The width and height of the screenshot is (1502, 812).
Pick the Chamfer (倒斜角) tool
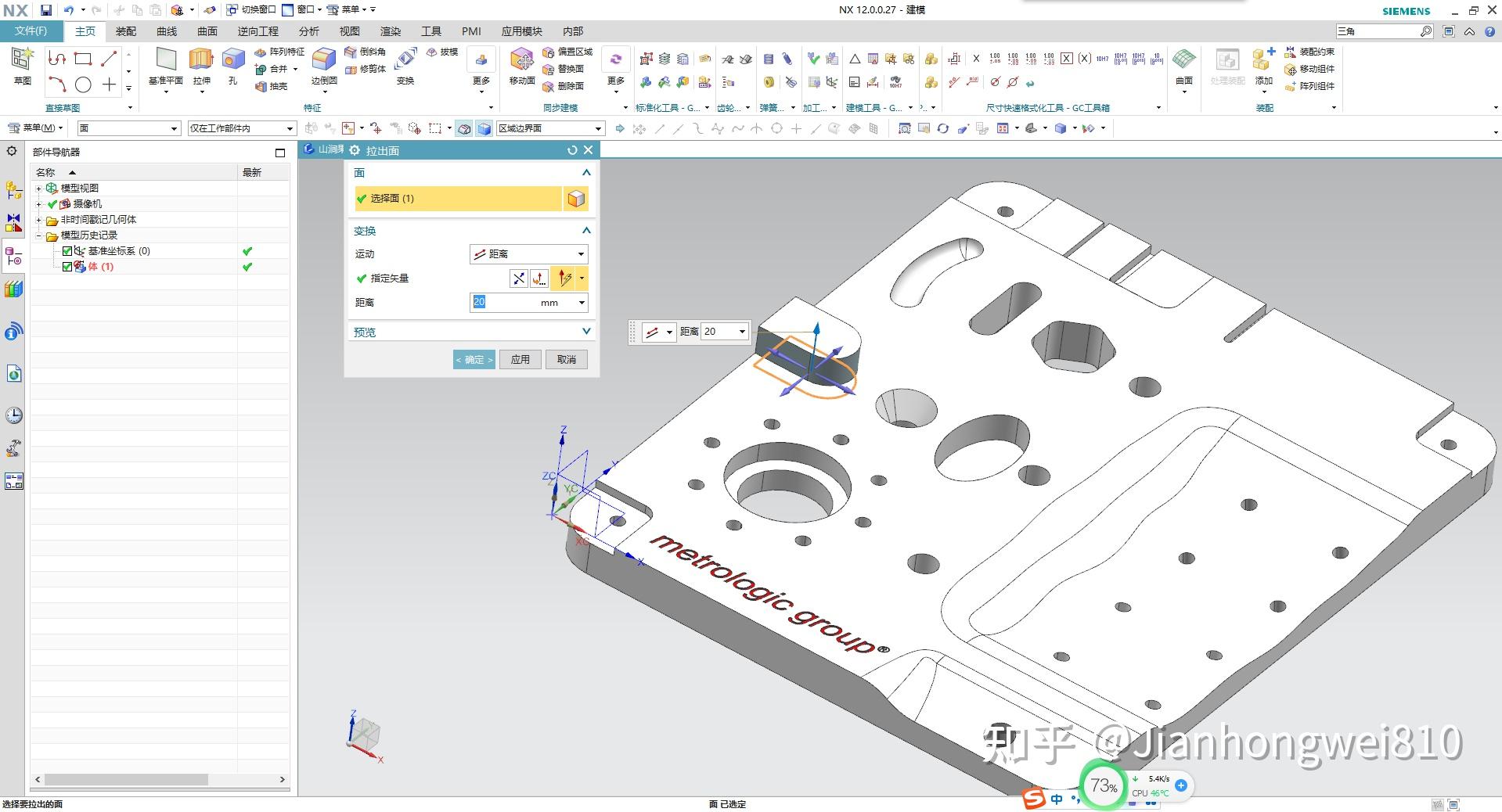tap(365, 52)
